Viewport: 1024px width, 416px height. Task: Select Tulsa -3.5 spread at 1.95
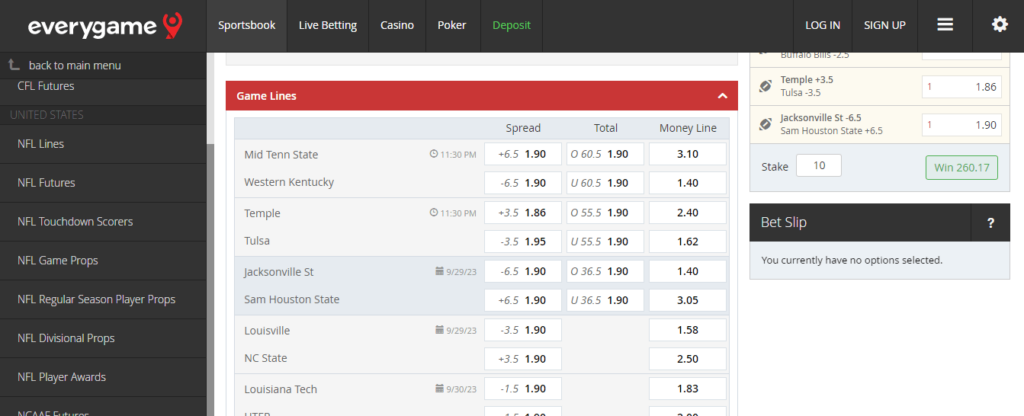tap(522, 242)
